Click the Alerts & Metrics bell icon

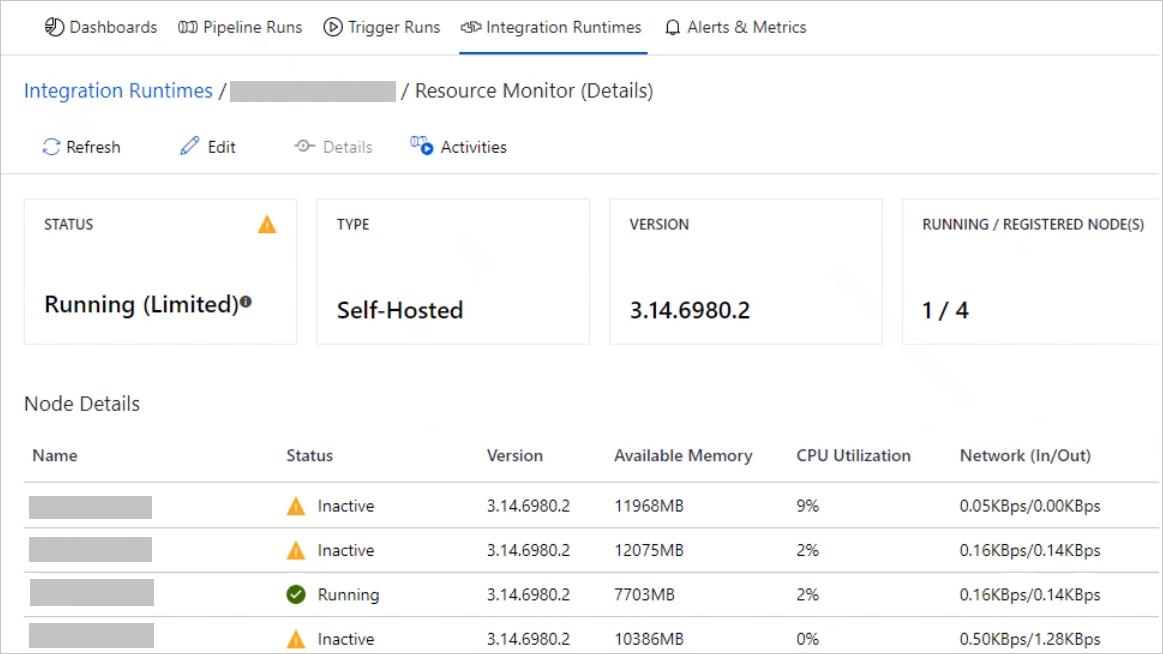tap(672, 27)
